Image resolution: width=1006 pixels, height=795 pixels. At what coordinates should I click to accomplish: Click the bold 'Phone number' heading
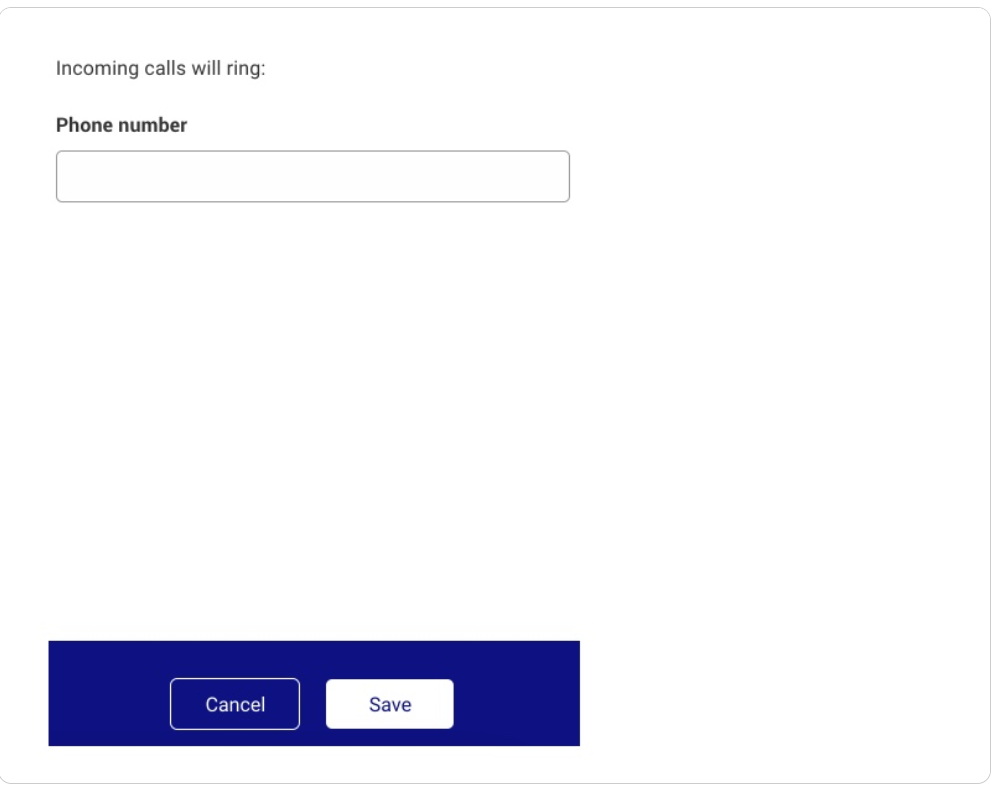pyautogui.click(x=121, y=125)
